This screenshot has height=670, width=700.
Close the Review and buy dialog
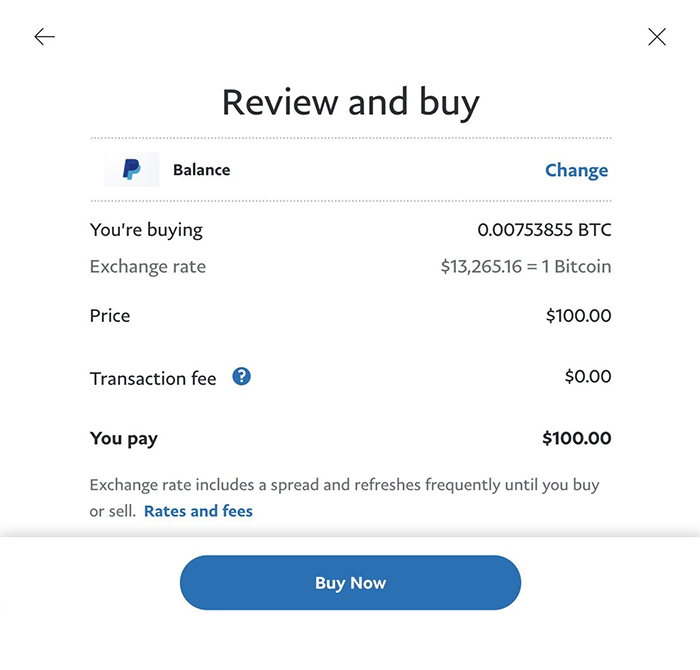[656, 37]
